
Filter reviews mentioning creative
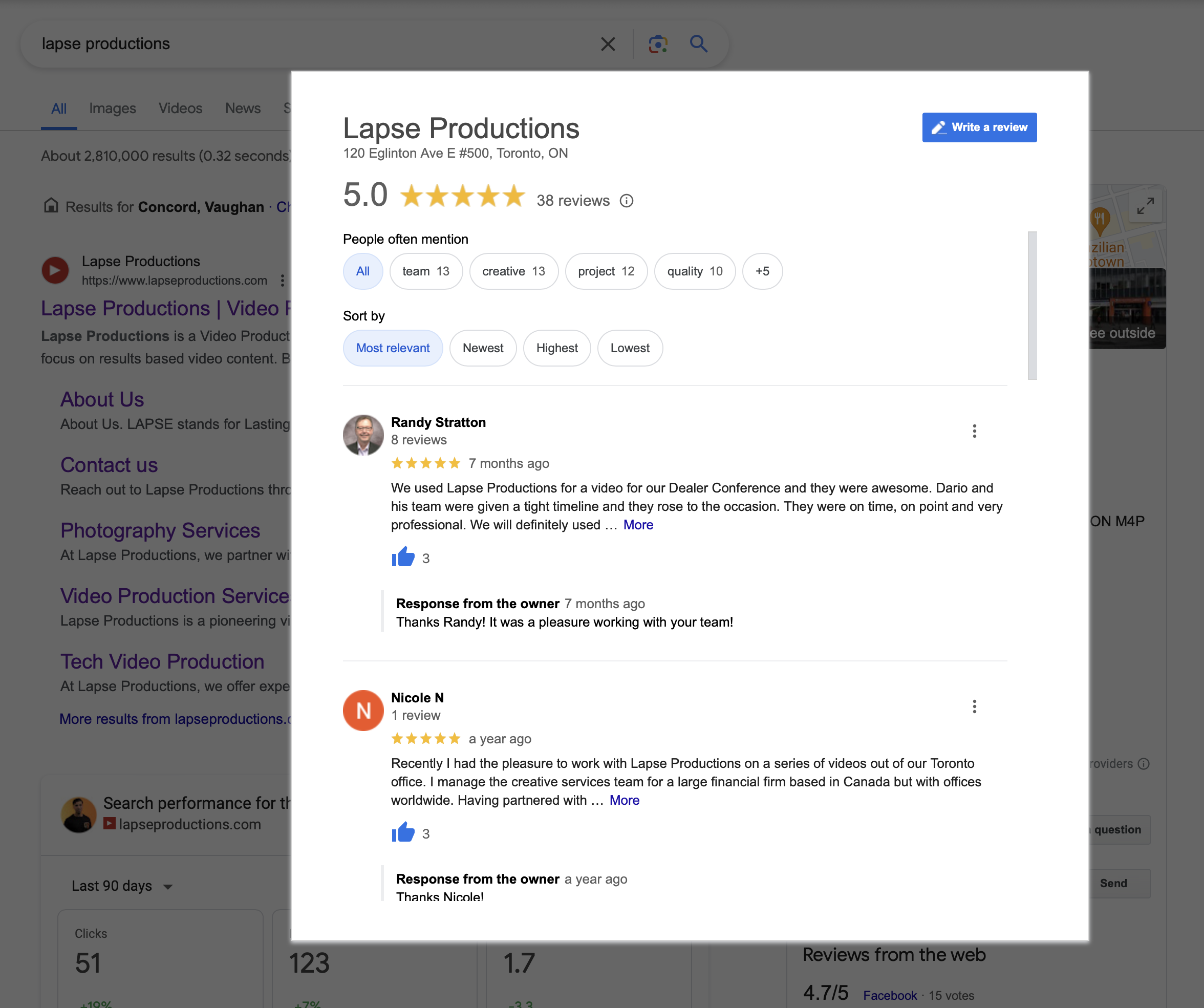pyautogui.click(x=514, y=271)
